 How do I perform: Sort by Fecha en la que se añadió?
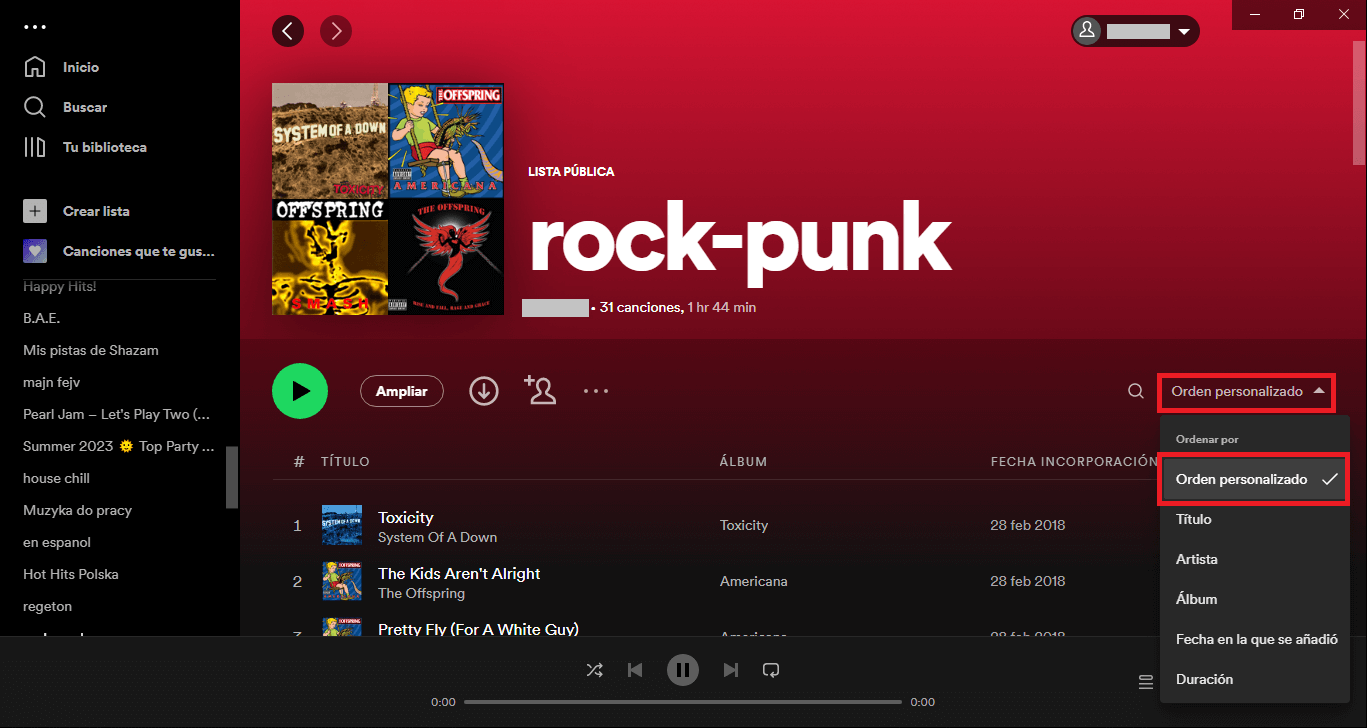coord(1255,639)
